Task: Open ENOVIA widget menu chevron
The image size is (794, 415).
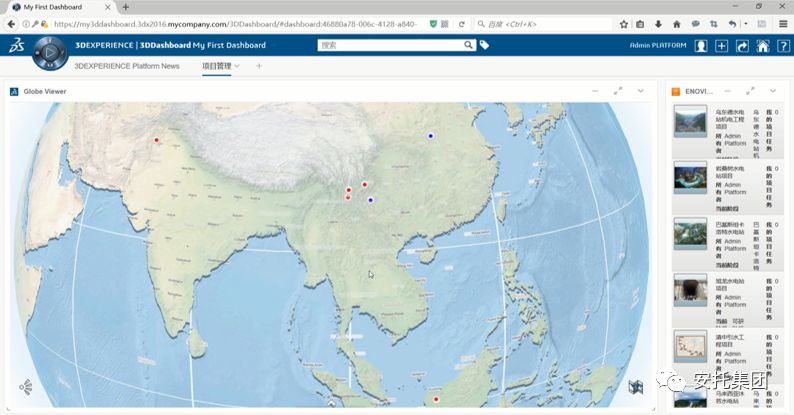Action: tap(773, 91)
